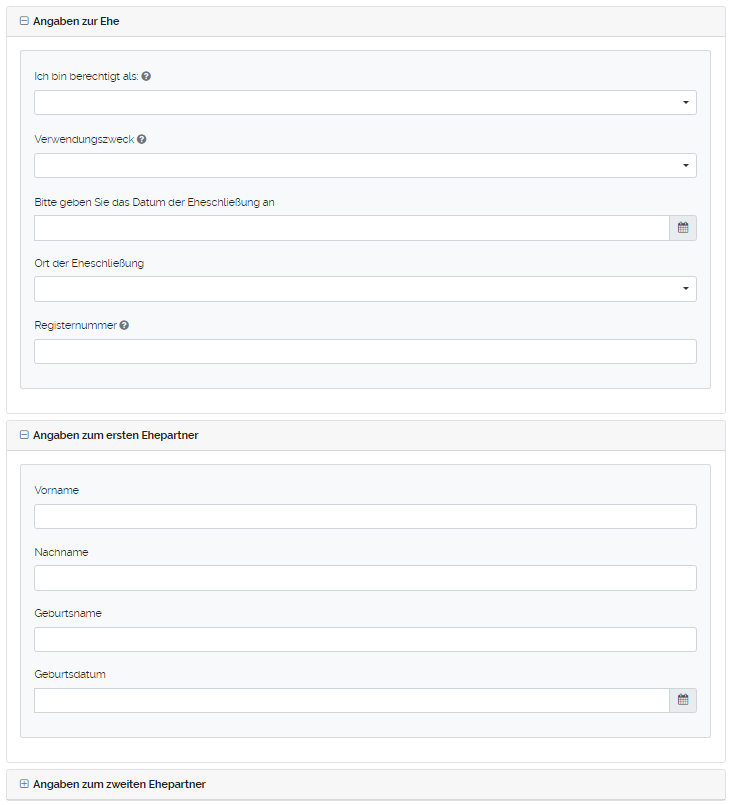Expand the 'Angaben zum zweiten Ehepartner' section
Image resolution: width=730 pixels, height=805 pixels.
tap(24, 784)
